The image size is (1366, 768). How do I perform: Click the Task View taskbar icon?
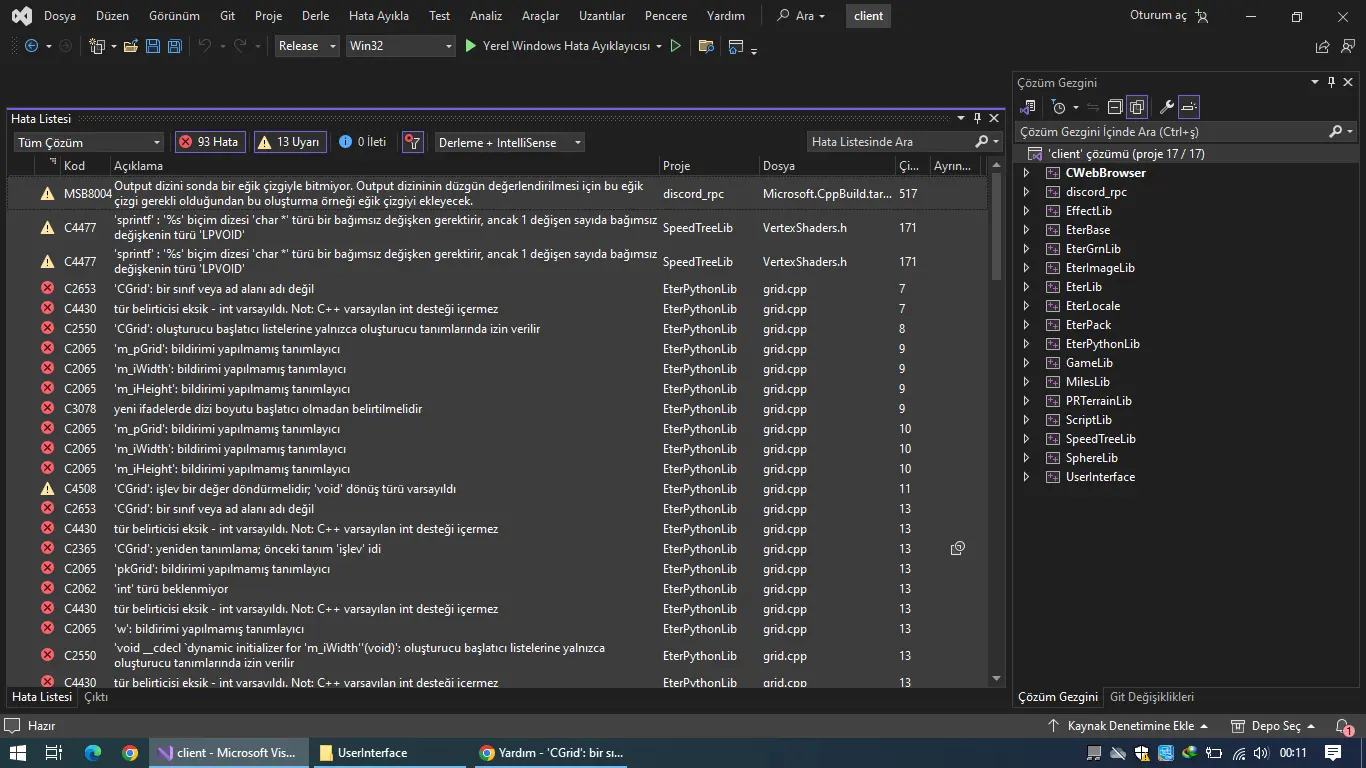(54, 753)
